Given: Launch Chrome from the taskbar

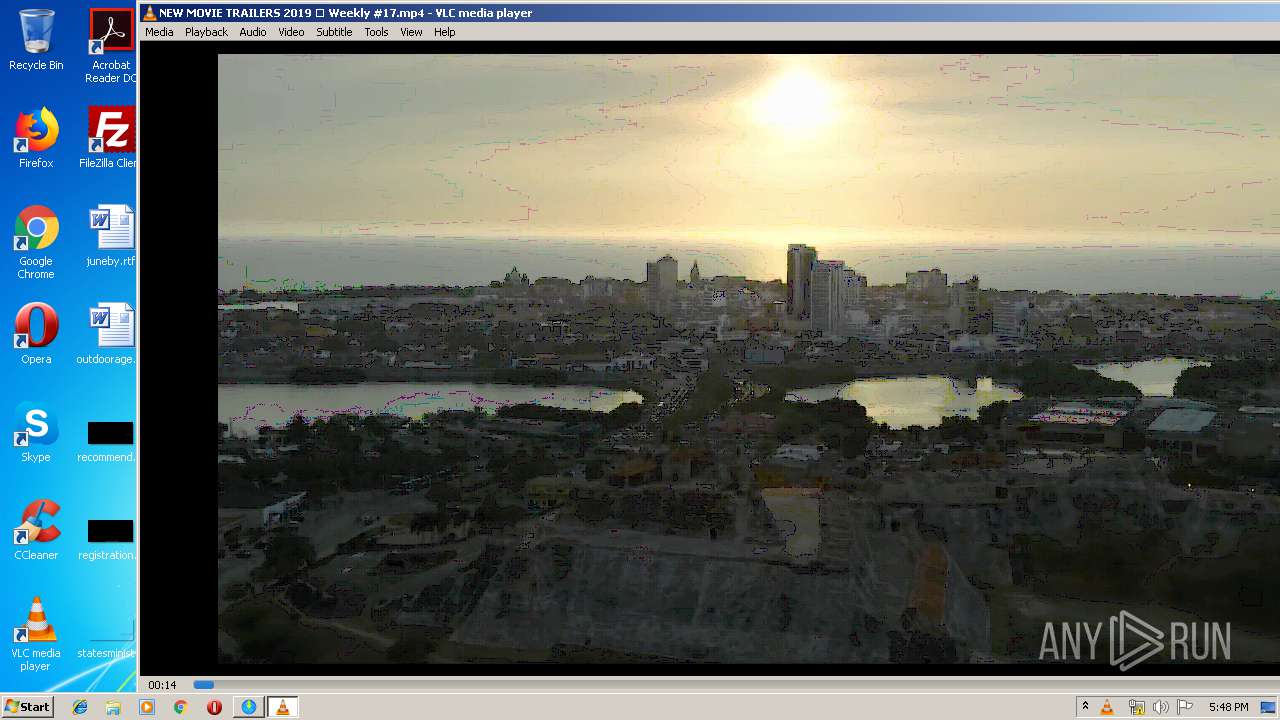Looking at the screenshot, I should (x=180, y=707).
